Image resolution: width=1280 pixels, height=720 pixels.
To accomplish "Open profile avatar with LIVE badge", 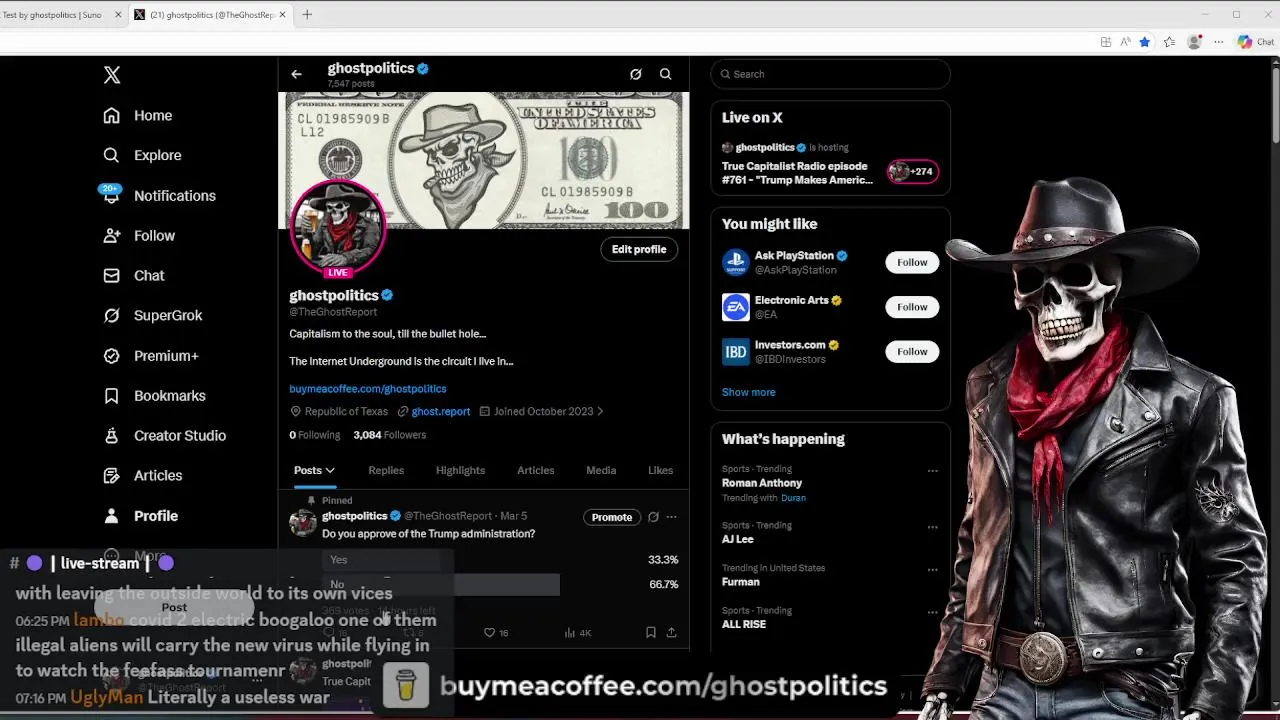I will (x=338, y=228).
